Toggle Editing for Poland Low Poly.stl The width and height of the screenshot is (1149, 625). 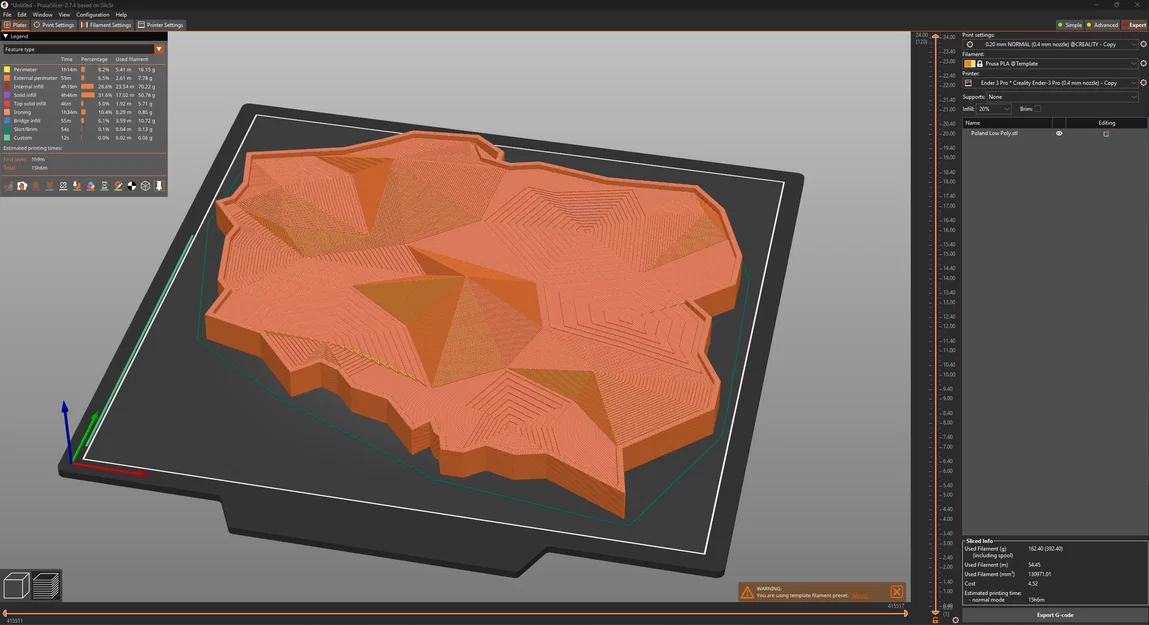[1106, 133]
